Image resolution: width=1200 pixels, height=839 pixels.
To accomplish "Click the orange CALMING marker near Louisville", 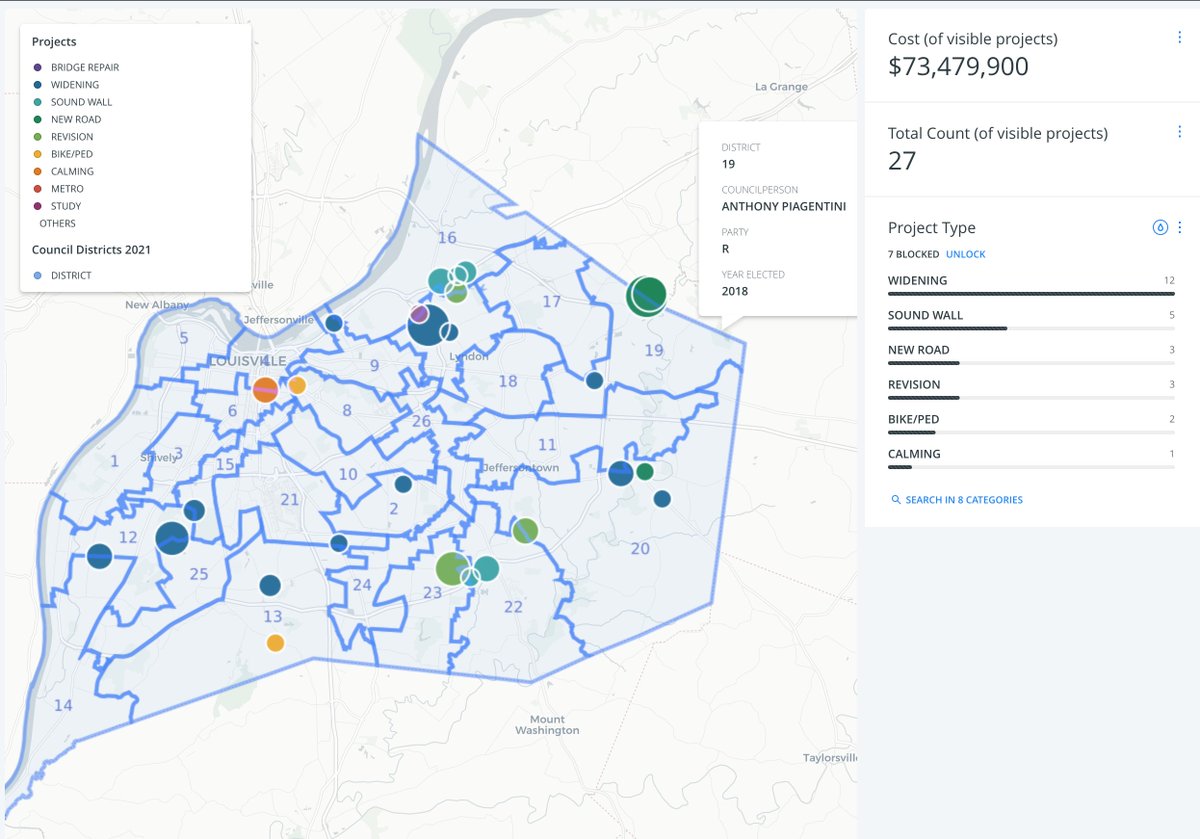I will pos(264,389).
